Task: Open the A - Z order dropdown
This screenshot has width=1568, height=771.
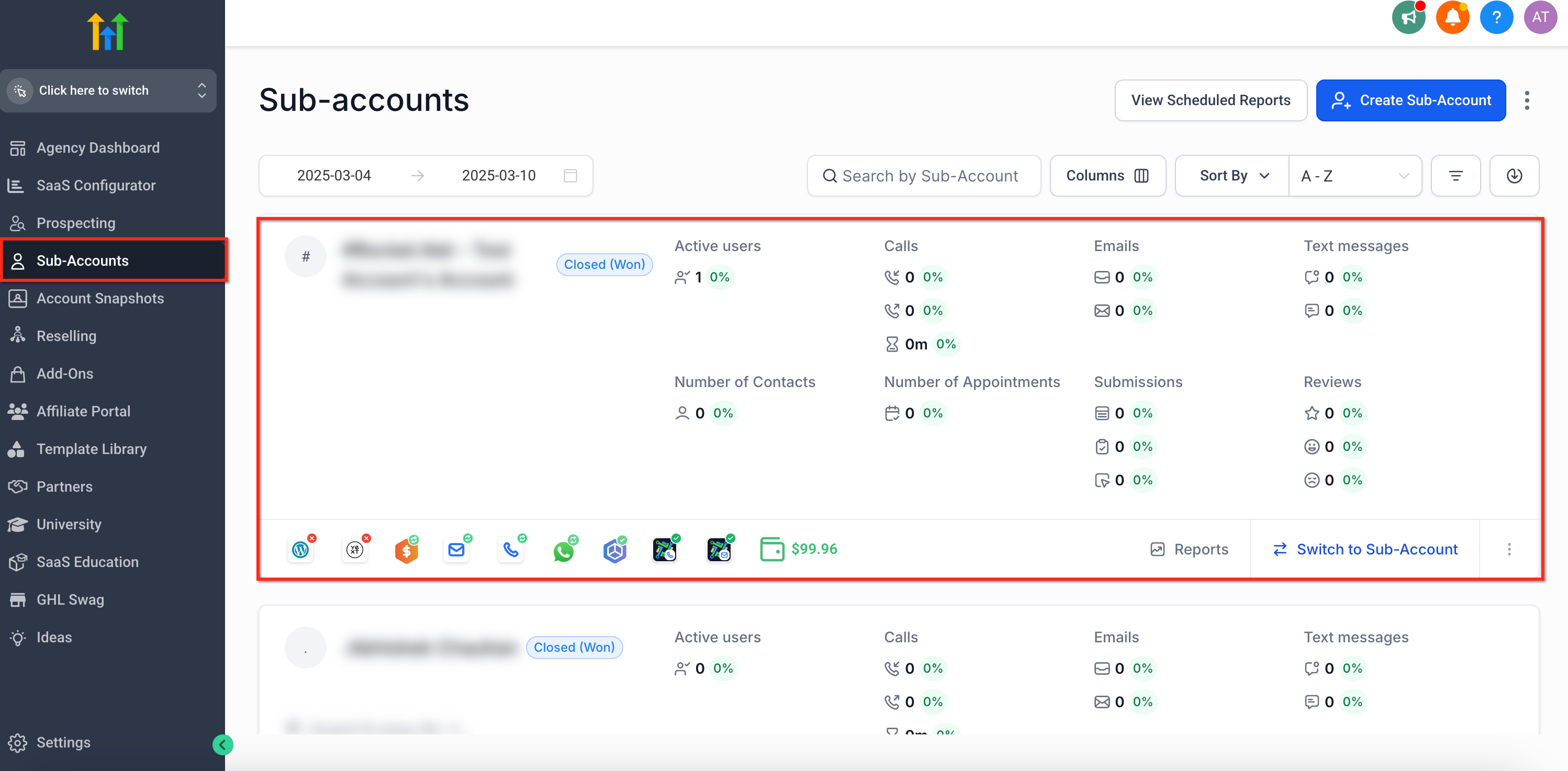Action: coord(1354,176)
